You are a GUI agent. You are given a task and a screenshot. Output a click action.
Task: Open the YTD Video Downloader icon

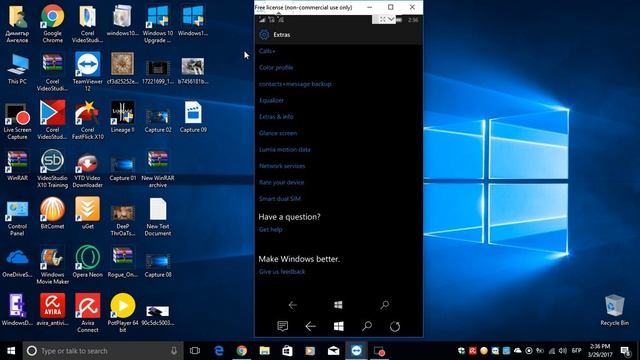(87, 169)
